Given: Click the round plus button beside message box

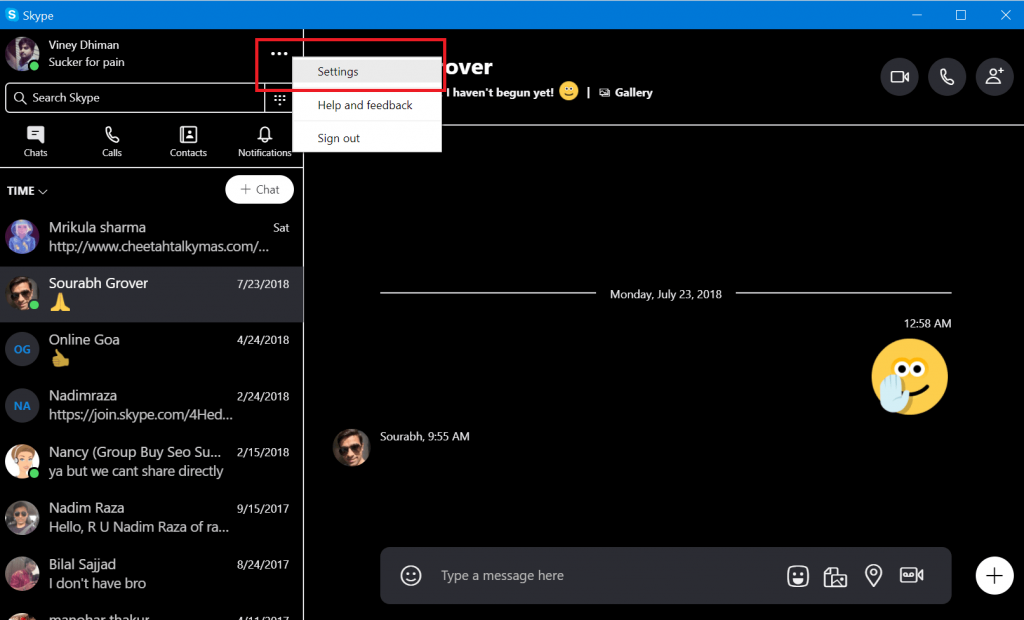Looking at the screenshot, I should (995, 576).
